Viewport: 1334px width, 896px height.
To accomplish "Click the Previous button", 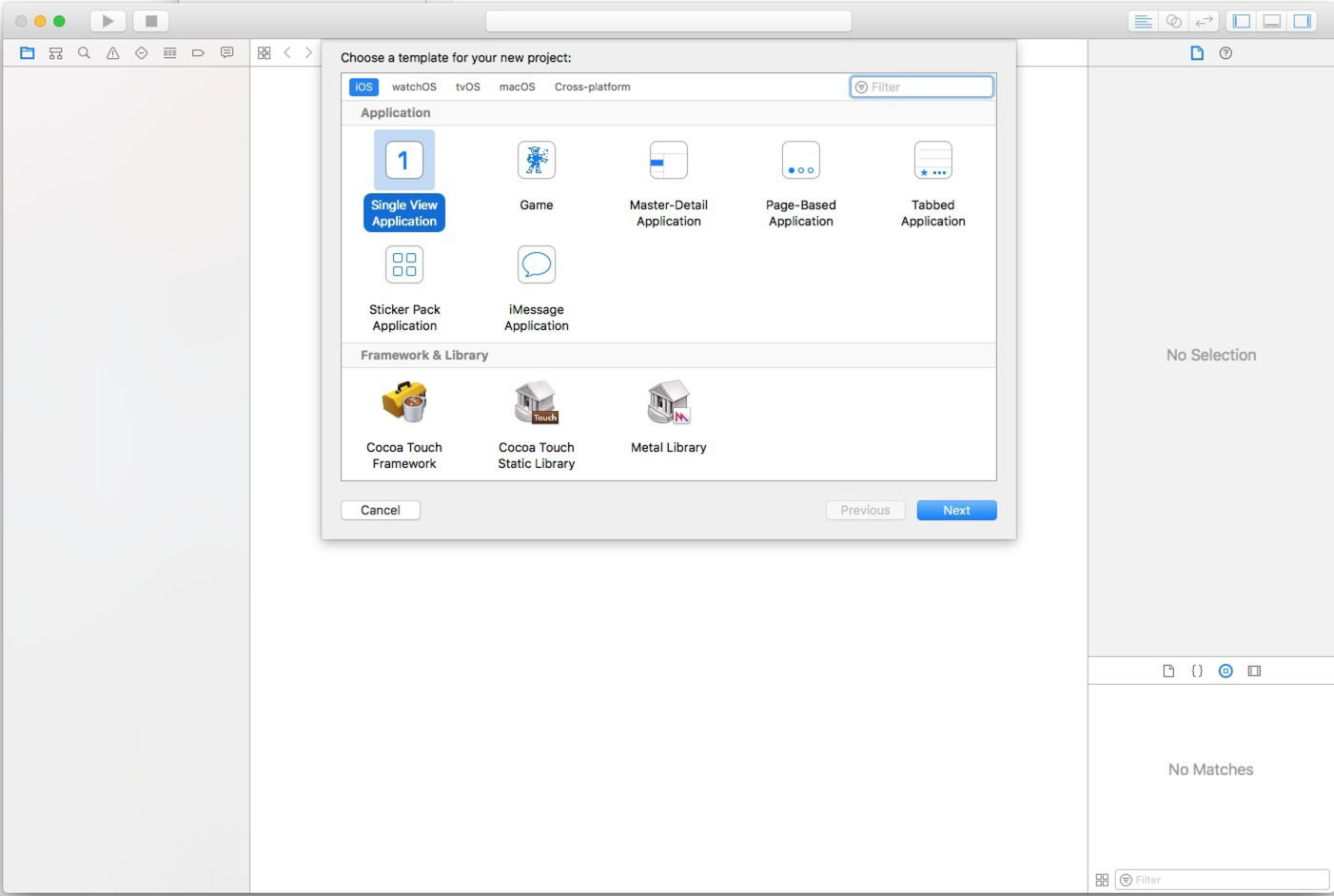I will coord(865,510).
